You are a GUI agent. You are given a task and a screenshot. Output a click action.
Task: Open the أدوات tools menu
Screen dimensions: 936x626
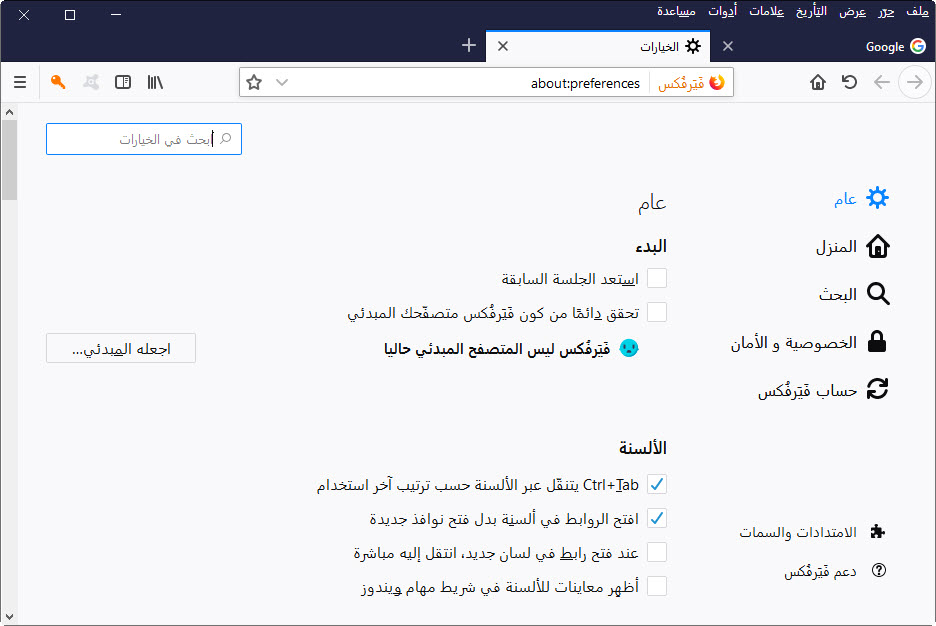tap(722, 11)
